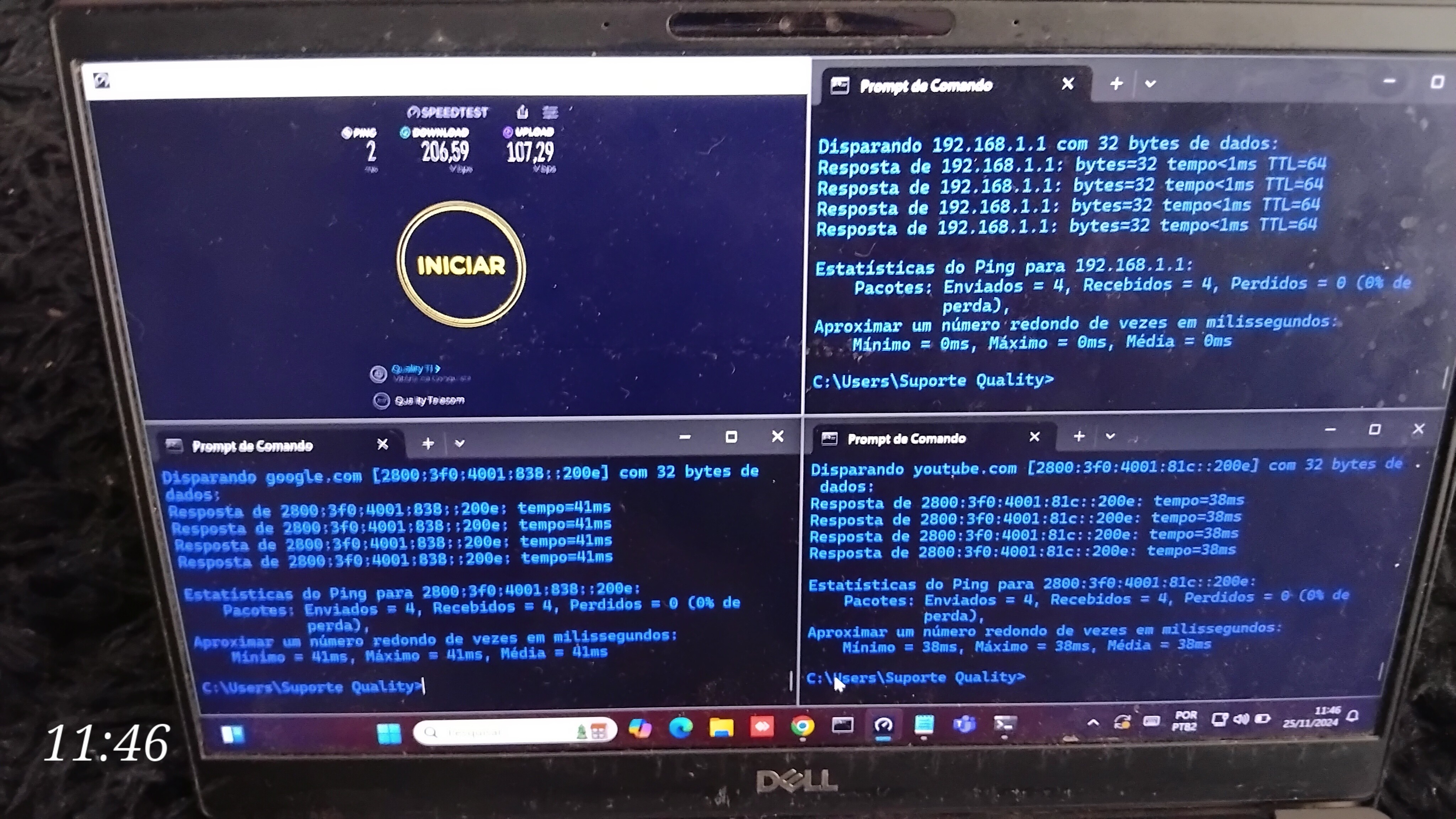The width and height of the screenshot is (1456, 819).
Task: Open Microsoft Edge from the taskbar
Action: point(680,728)
